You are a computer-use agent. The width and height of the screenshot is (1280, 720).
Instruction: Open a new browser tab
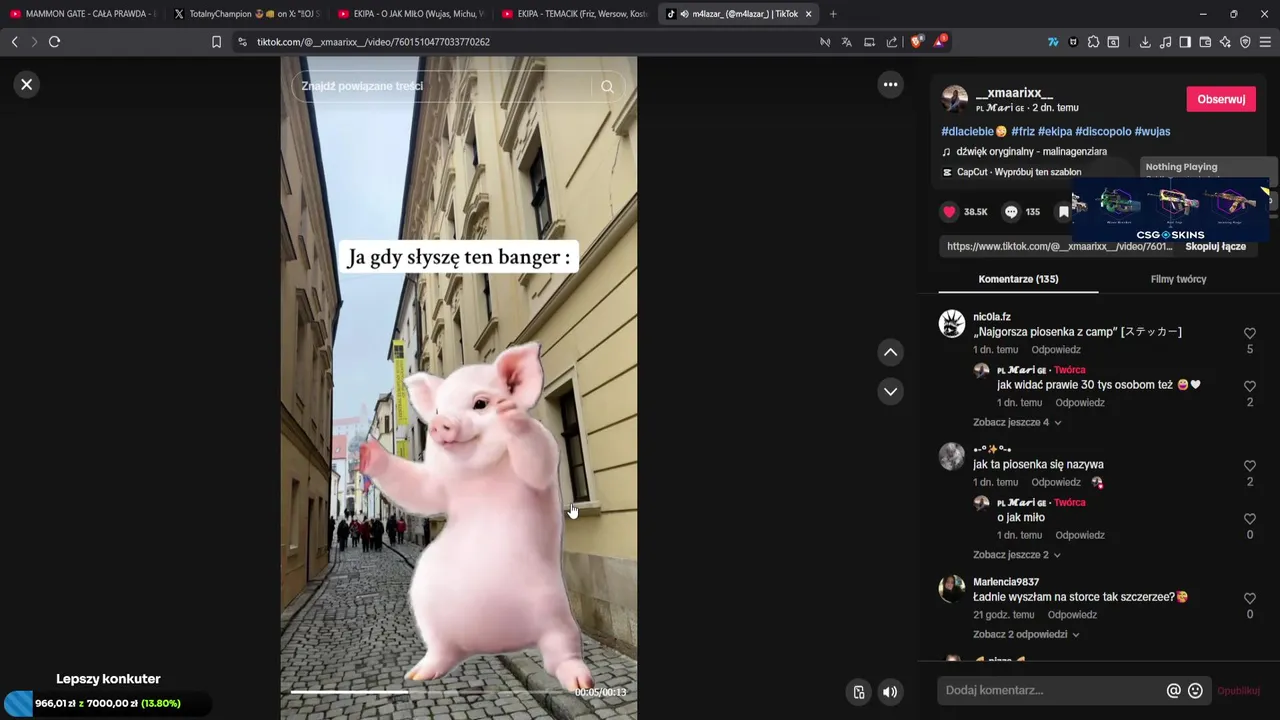click(833, 14)
